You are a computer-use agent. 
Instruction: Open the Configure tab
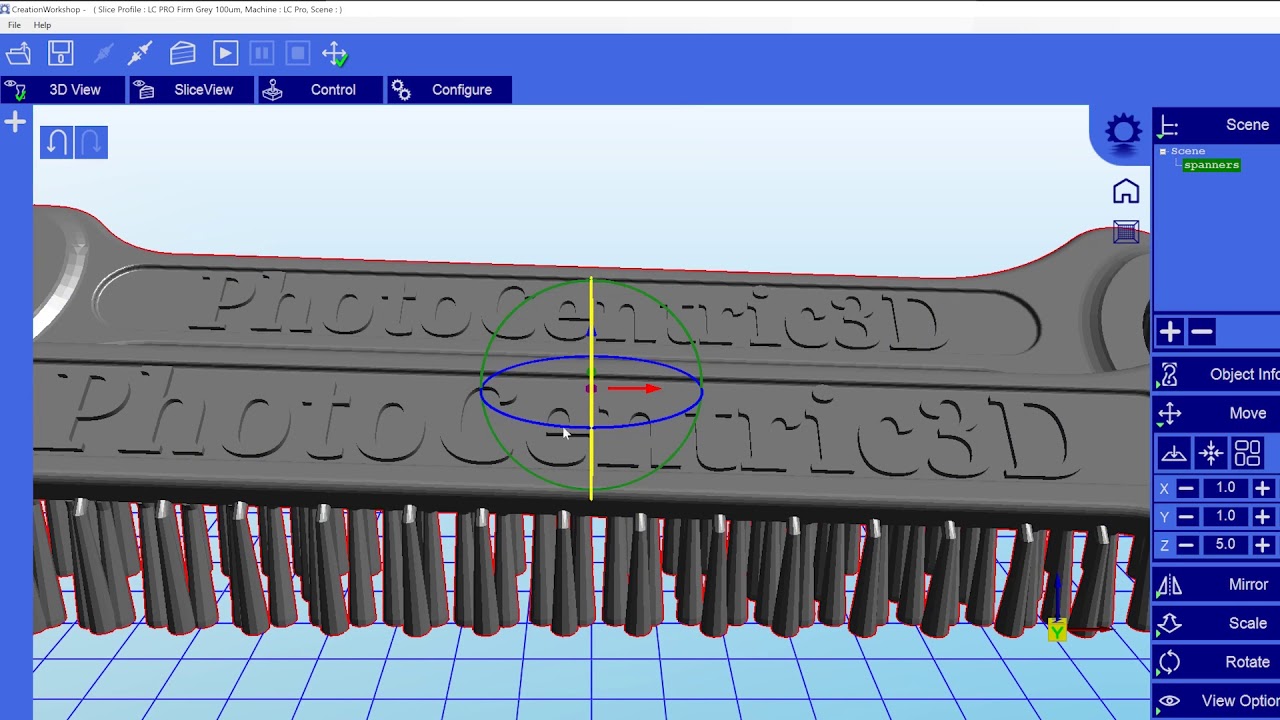449,90
